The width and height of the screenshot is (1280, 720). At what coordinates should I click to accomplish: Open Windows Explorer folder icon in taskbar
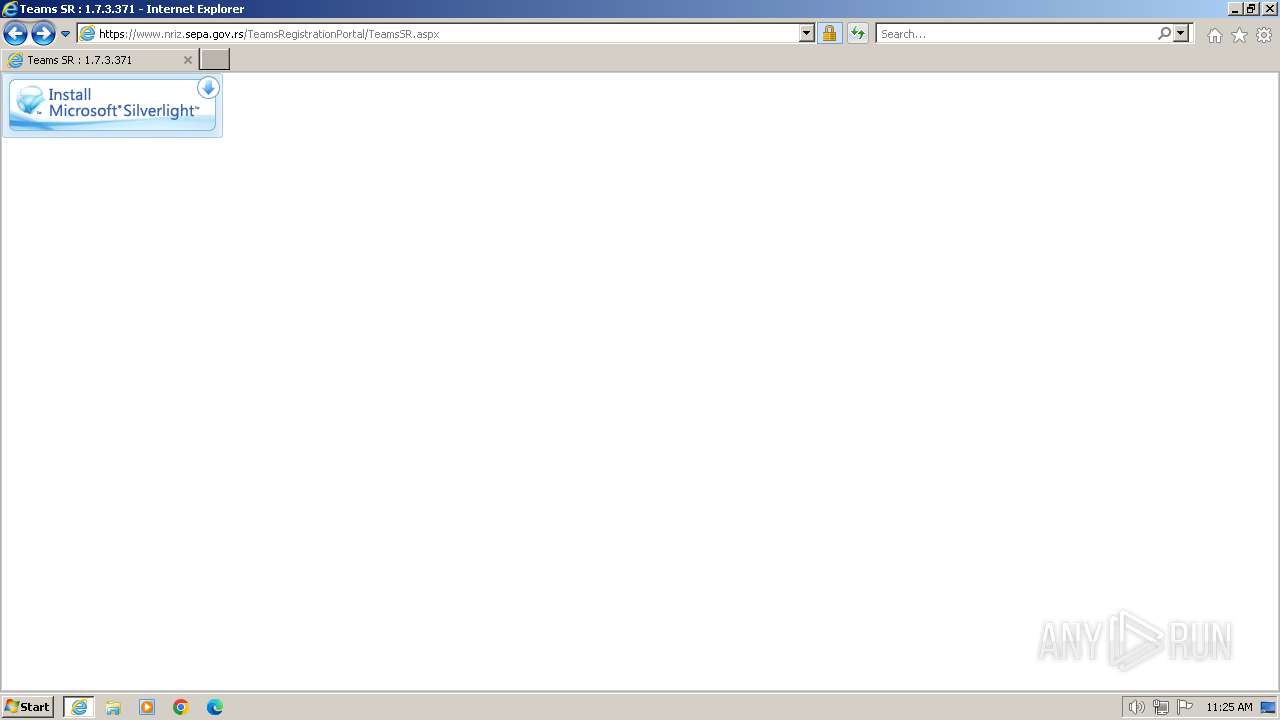tap(113, 707)
